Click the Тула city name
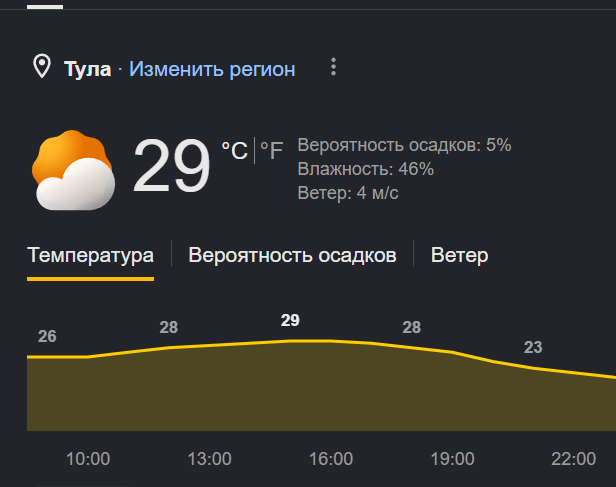Image resolution: width=616 pixels, height=487 pixels. pos(88,69)
